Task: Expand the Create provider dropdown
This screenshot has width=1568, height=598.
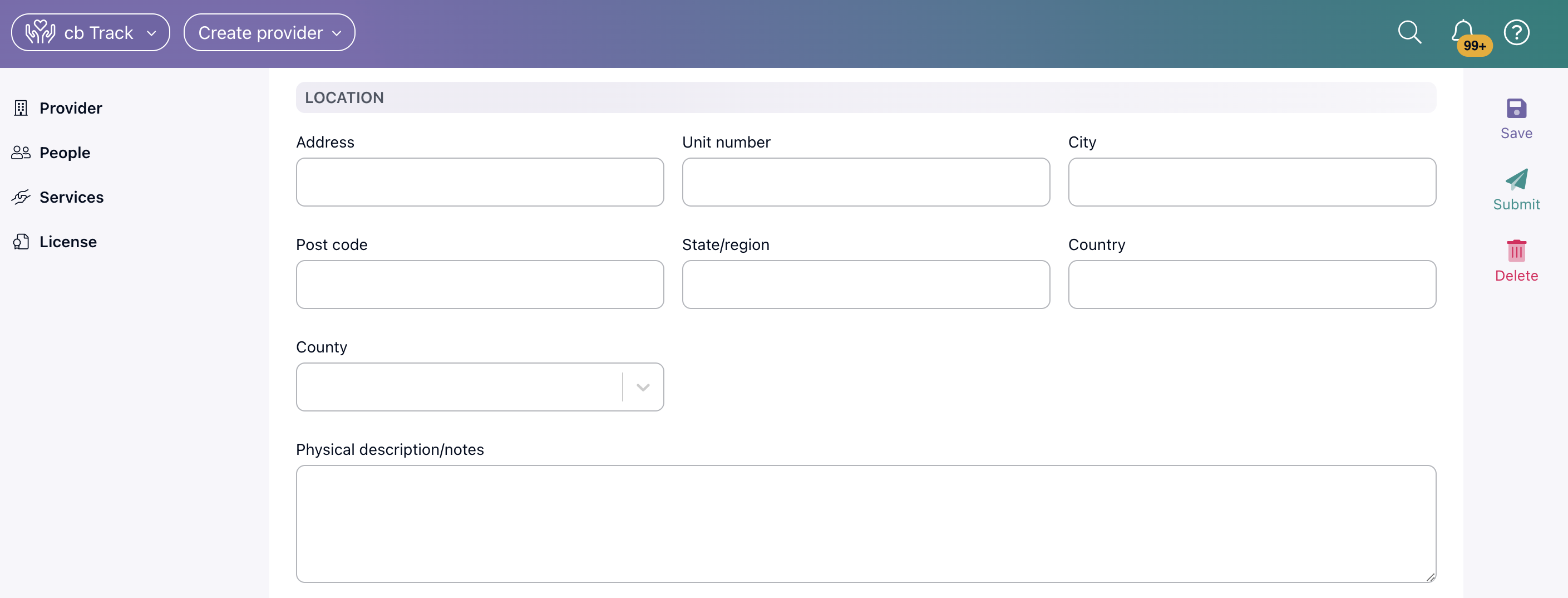Action: (x=269, y=32)
